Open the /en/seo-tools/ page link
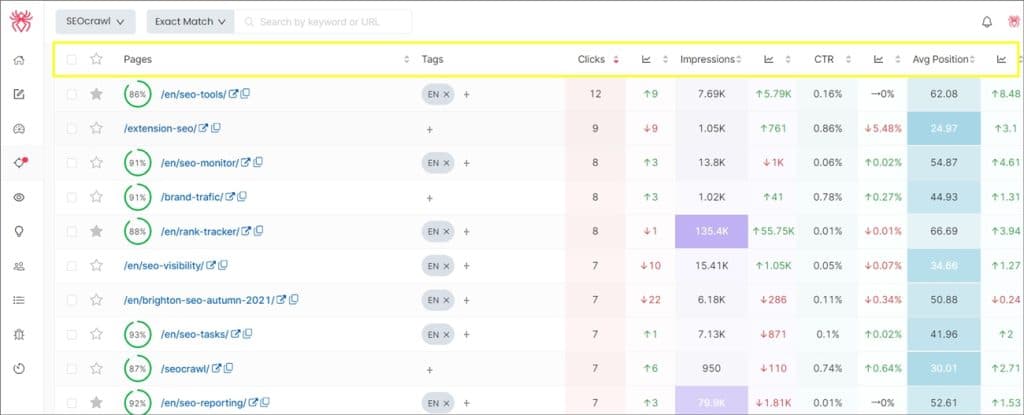Image resolution: width=1024 pixels, height=415 pixels. coord(193,95)
